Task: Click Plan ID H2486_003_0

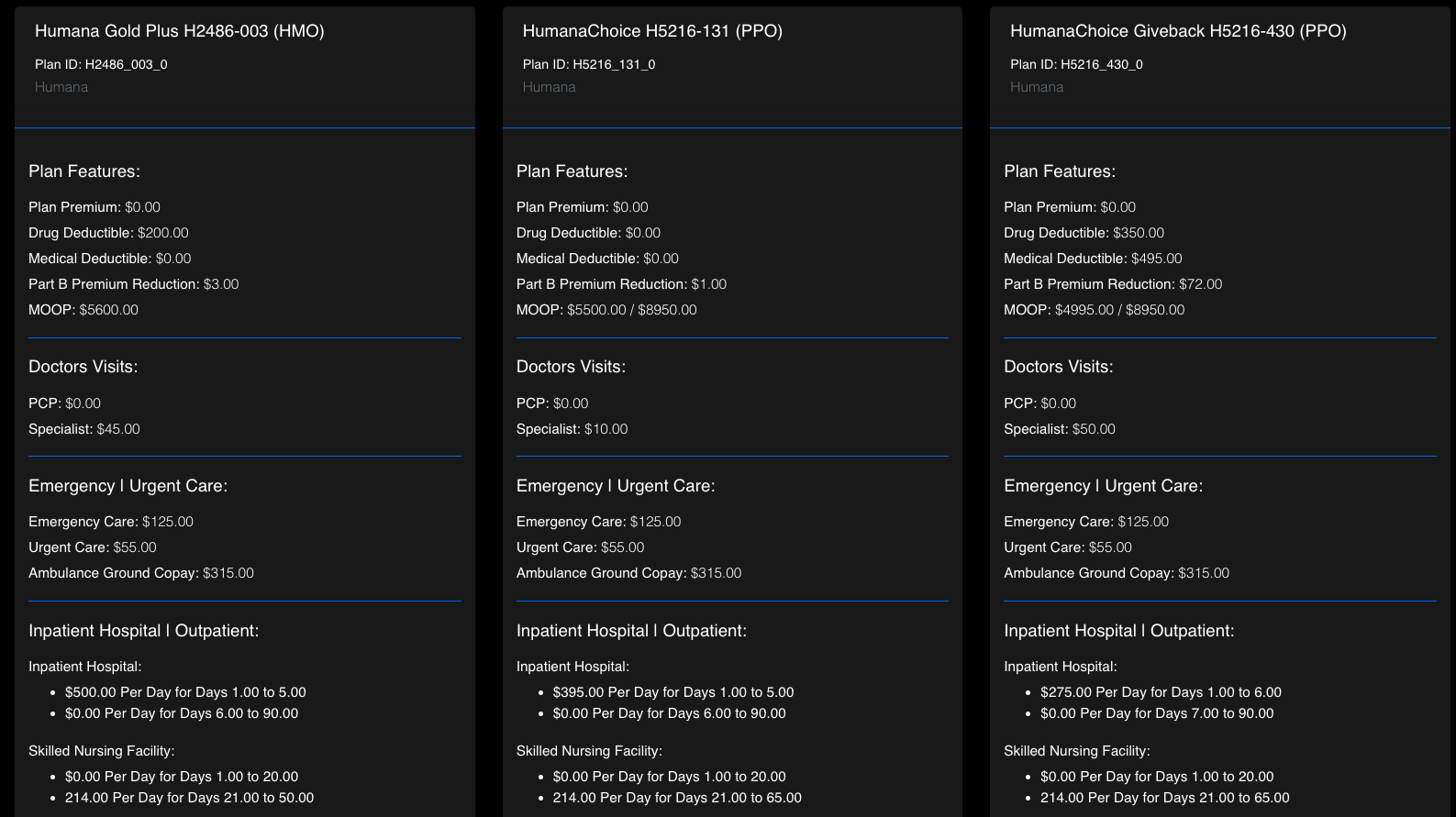Action: coord(101,64)
